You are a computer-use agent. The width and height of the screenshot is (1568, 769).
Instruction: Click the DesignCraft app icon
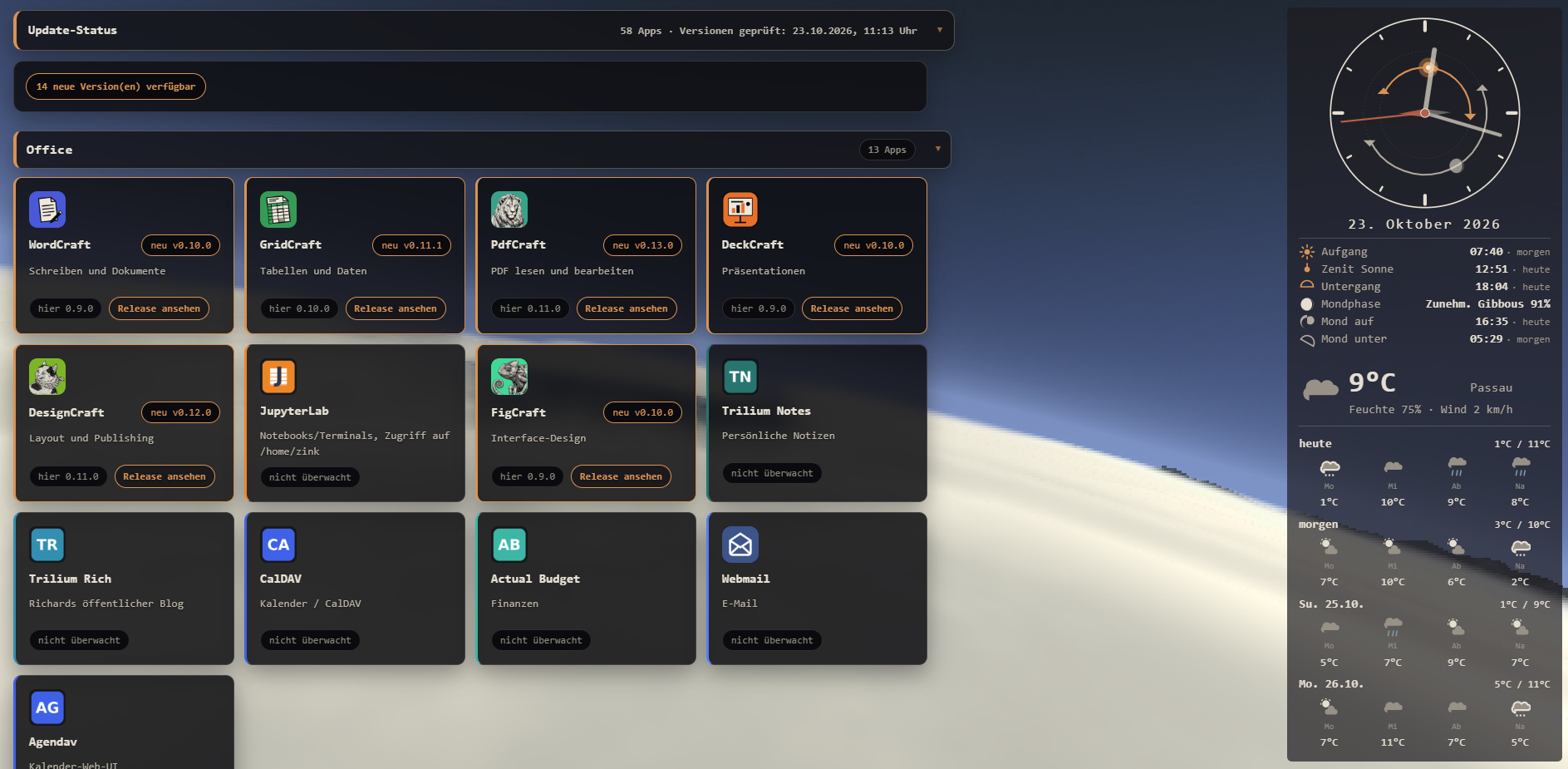pyautogui.click(x=47, y=377)
